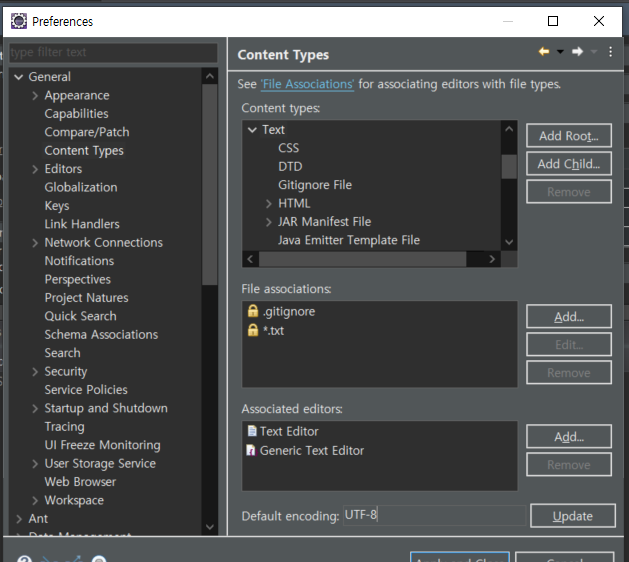Select CSS content type
This screenshot has width=629, height=562.
pyautogui.click(x=288, y=148)
